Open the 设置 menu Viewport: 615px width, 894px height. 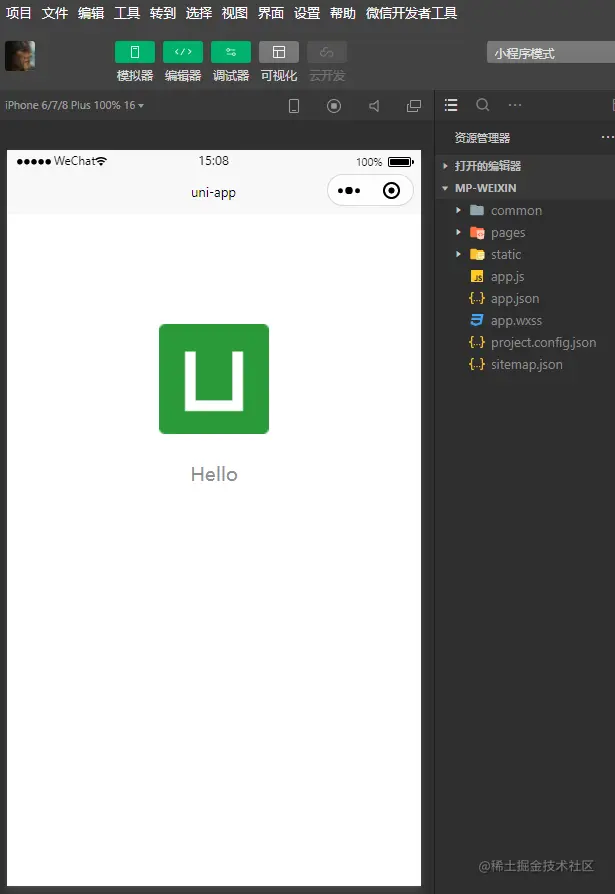coord(307,13)
